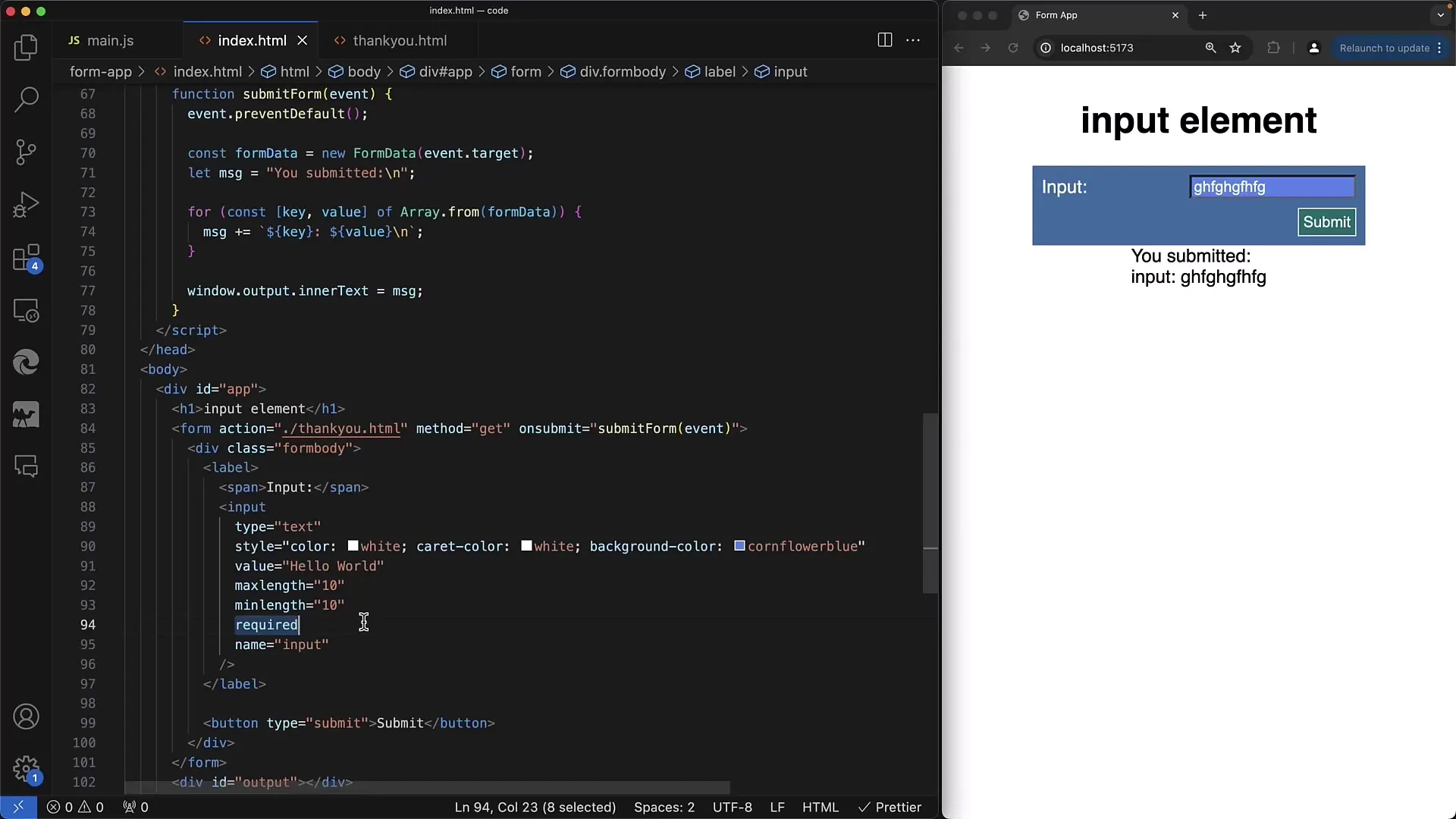This screenshot has width=1456, height=819.
Task: Toggle the error/warning count indicator
Action: point(75,807)
